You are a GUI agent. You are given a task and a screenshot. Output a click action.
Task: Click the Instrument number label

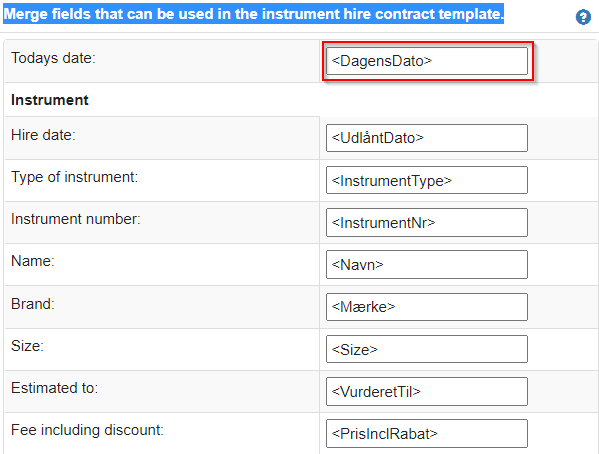[x=76, y=219]
